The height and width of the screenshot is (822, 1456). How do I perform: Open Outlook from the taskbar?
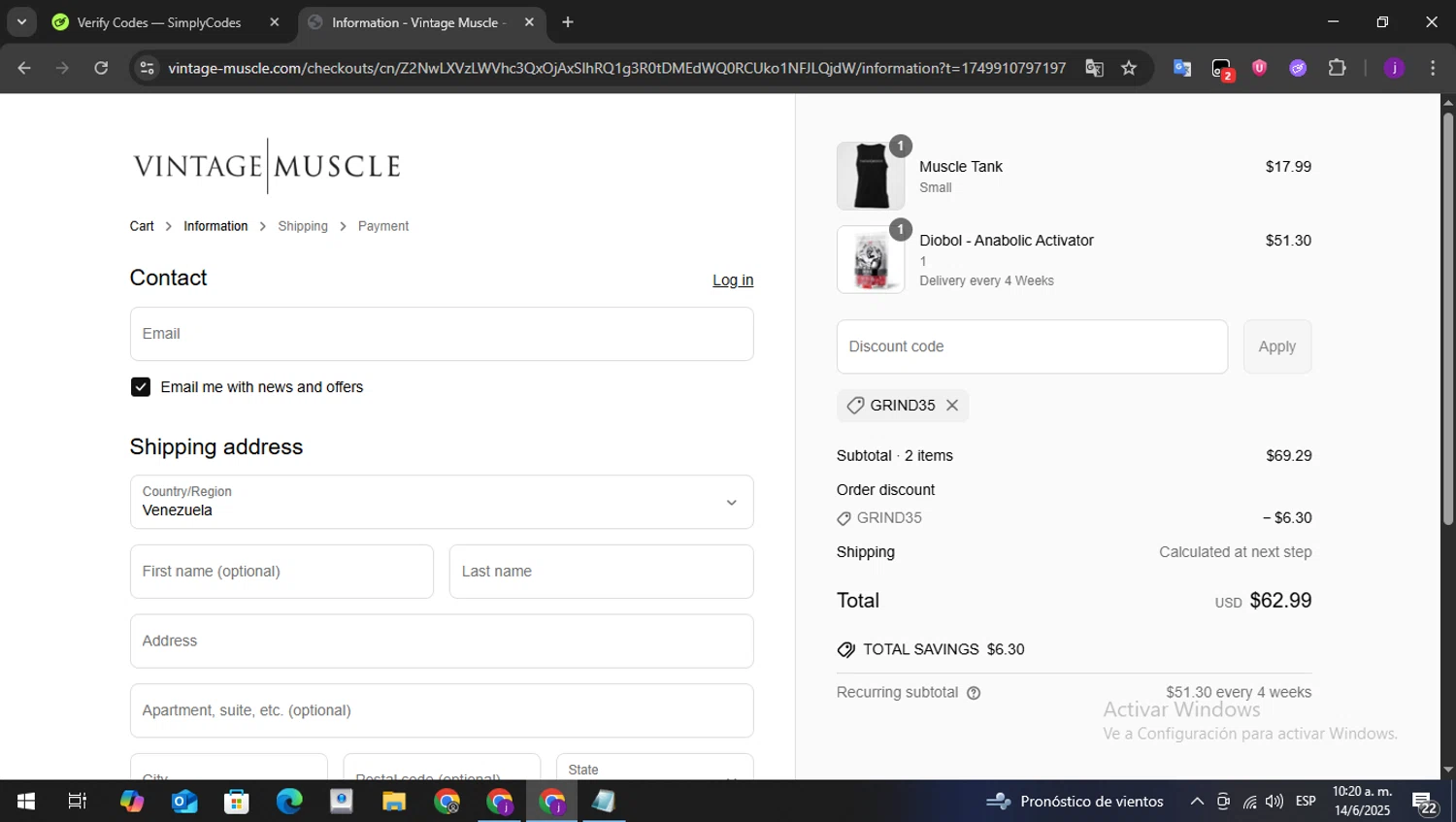click(184, 802)
